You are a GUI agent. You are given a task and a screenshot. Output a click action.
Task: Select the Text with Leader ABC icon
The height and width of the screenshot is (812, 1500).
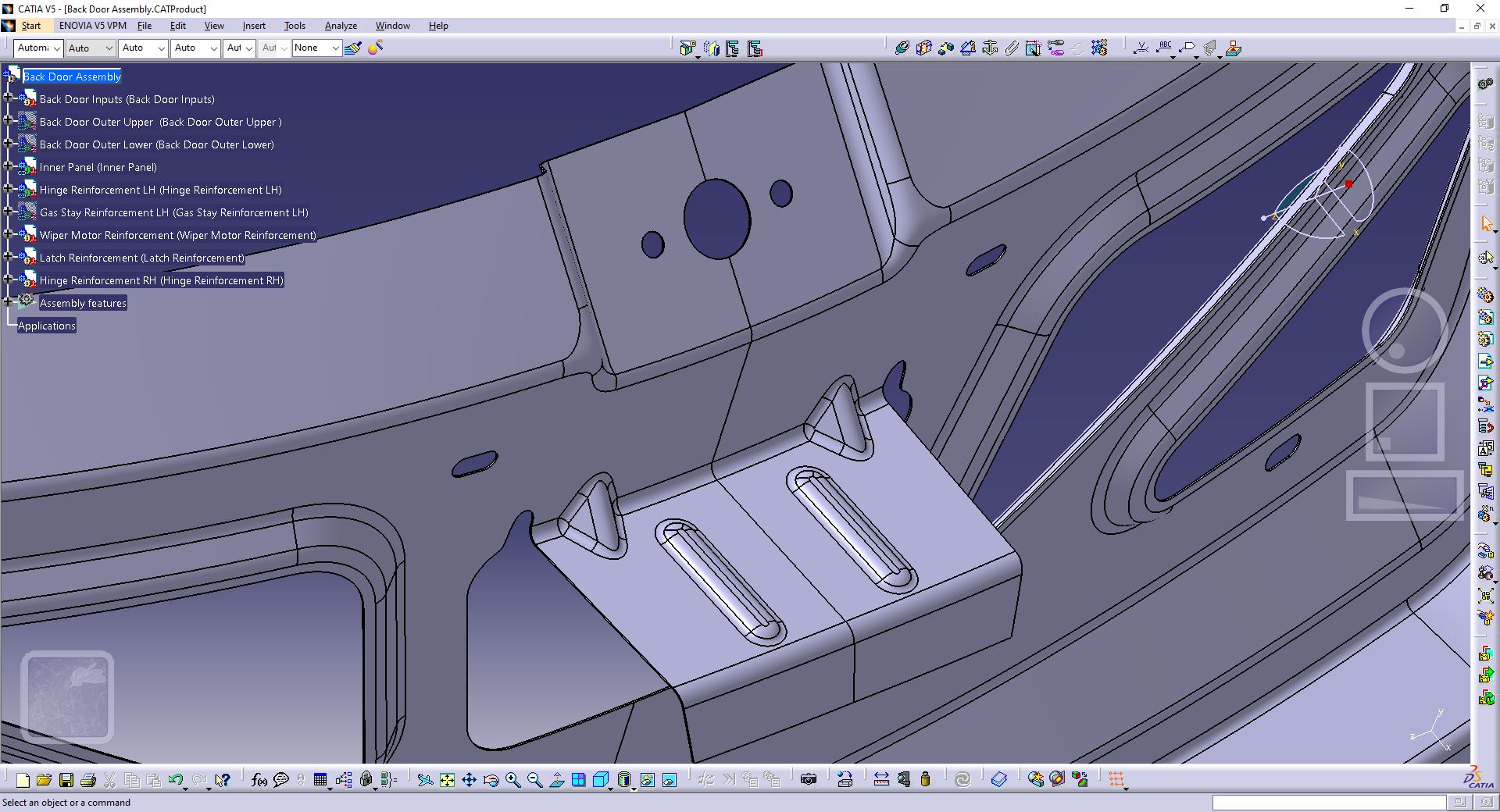click(x=1165, y=48)
